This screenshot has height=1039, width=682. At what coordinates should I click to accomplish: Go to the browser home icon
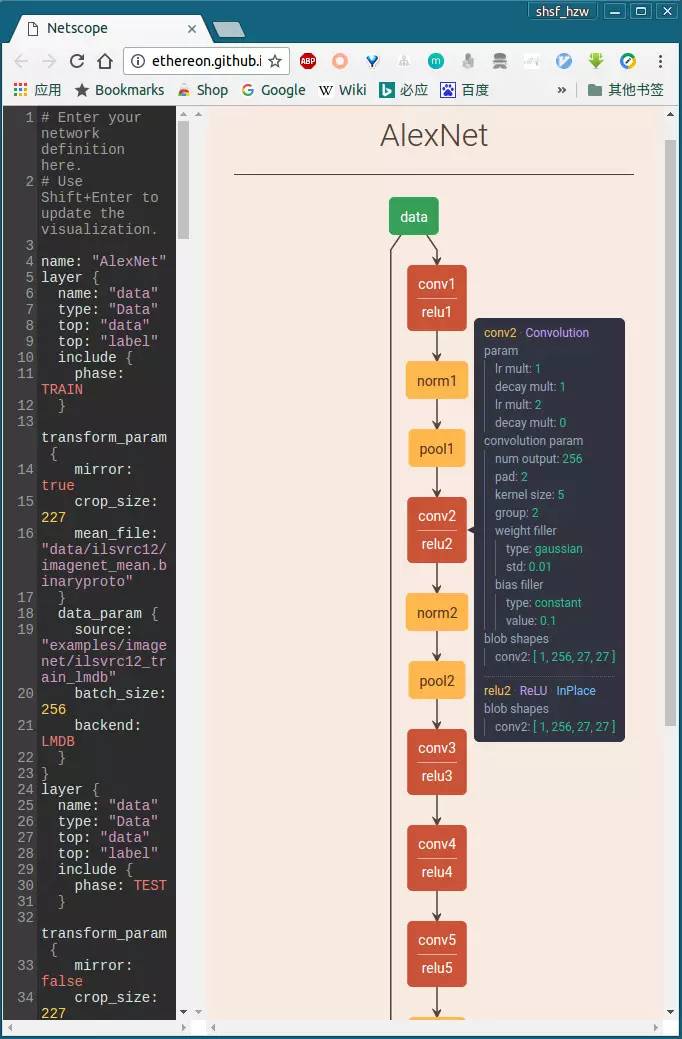coord(105,61)
